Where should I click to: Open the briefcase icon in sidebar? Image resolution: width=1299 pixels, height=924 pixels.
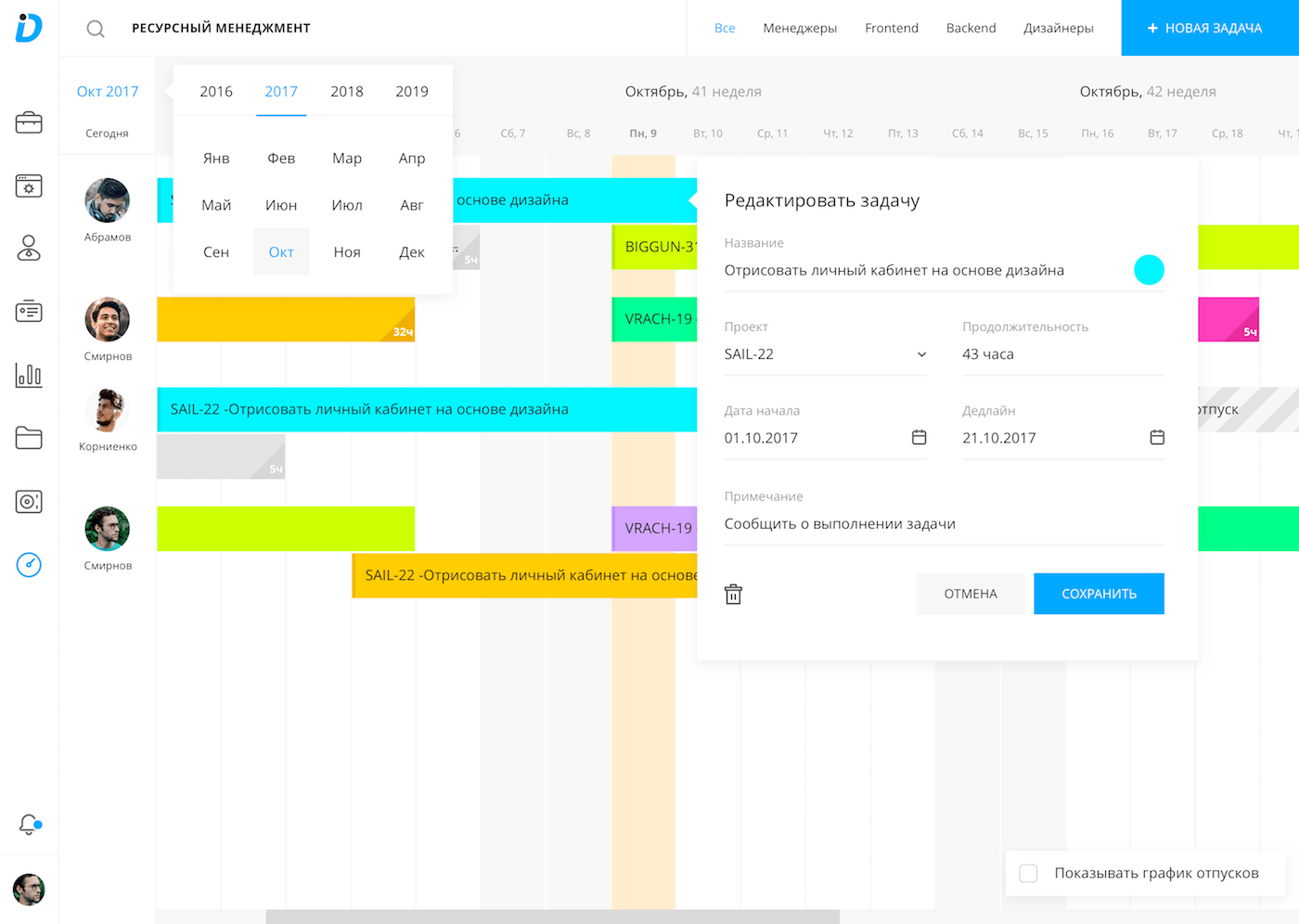[29, 122]
